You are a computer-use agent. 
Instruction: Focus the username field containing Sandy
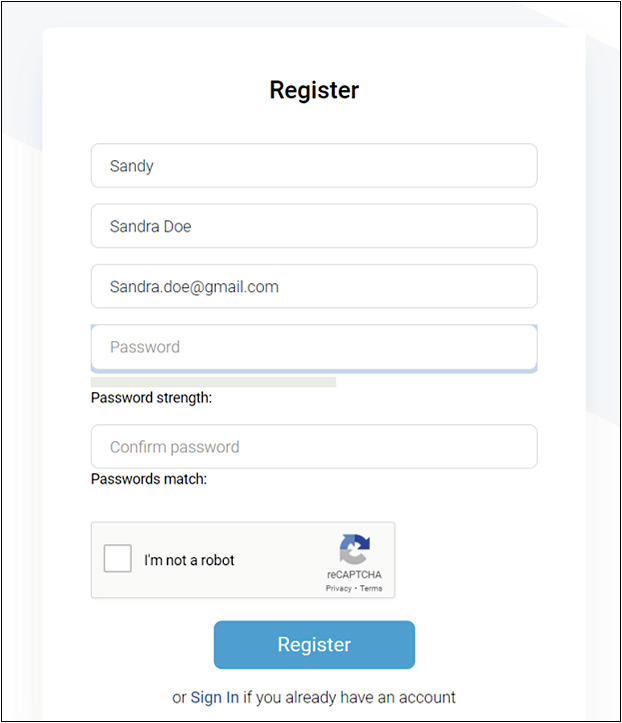point(314,166)
